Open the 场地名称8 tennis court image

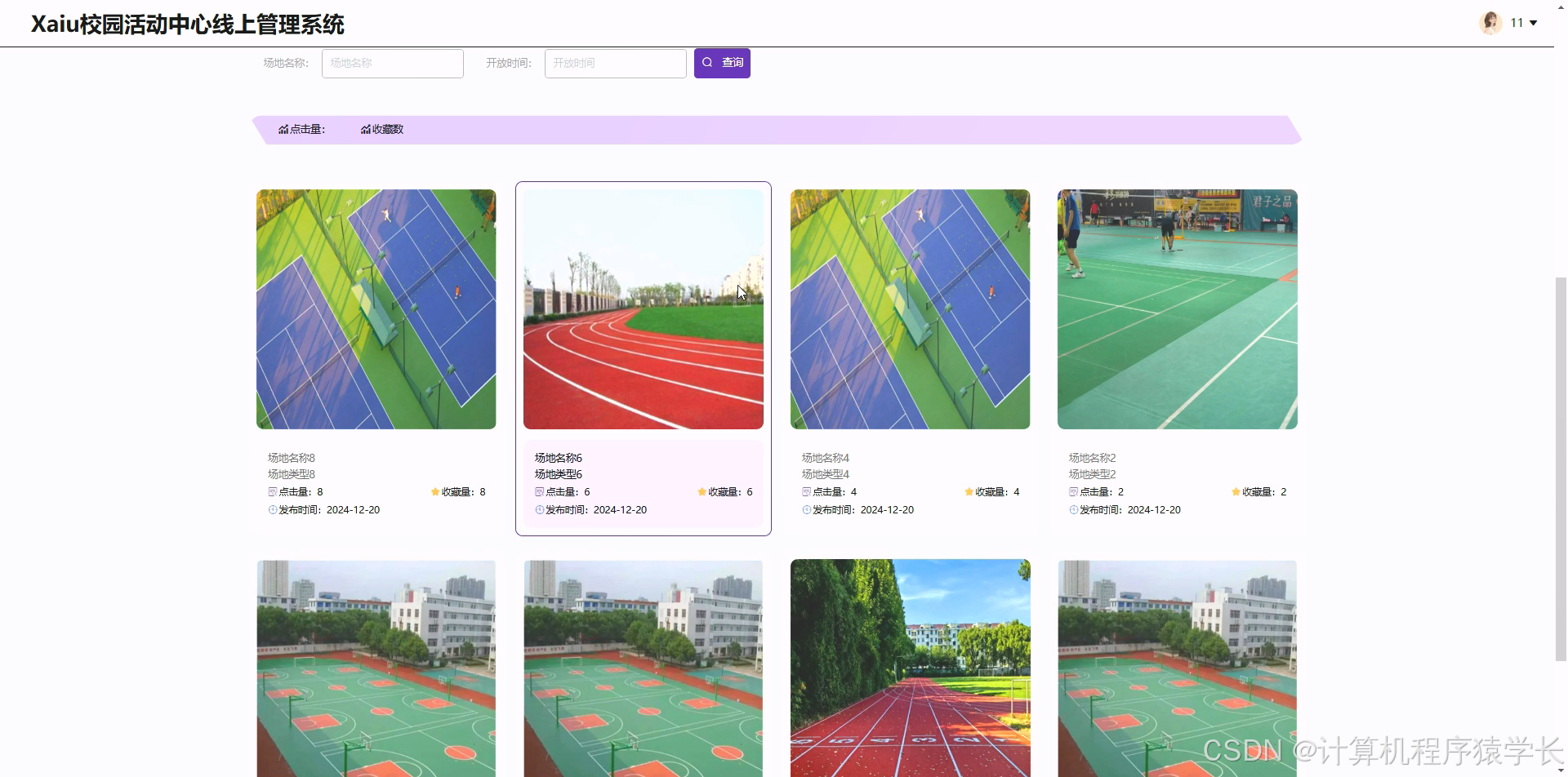(376, 309)
